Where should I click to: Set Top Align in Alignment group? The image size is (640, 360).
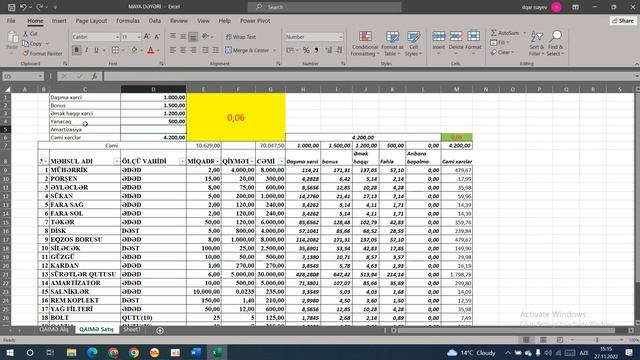173,37
